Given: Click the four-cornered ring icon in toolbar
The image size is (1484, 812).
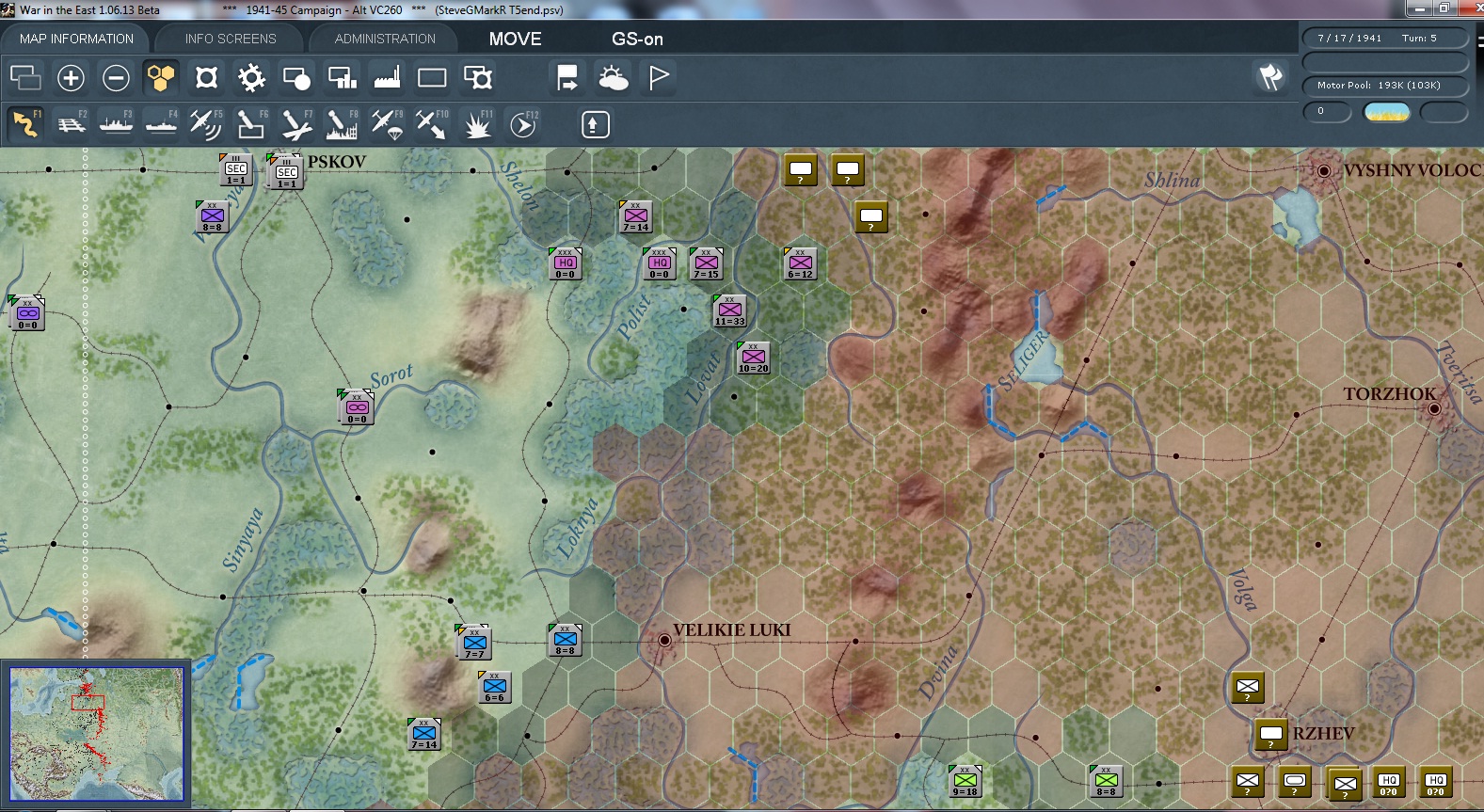Looking at the screenshot, I should tap(206, 77).
